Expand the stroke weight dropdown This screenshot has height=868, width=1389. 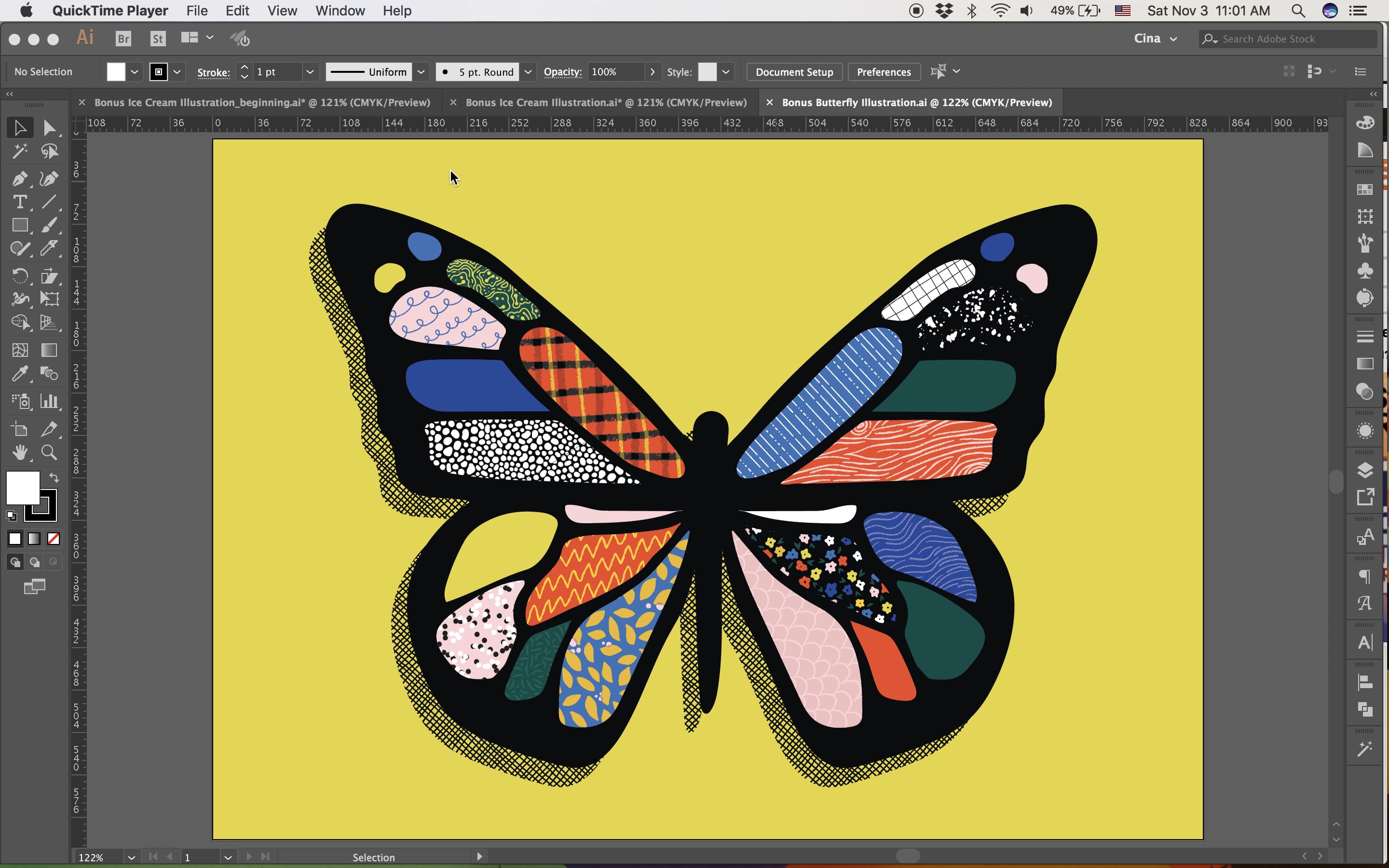point(309,71)
